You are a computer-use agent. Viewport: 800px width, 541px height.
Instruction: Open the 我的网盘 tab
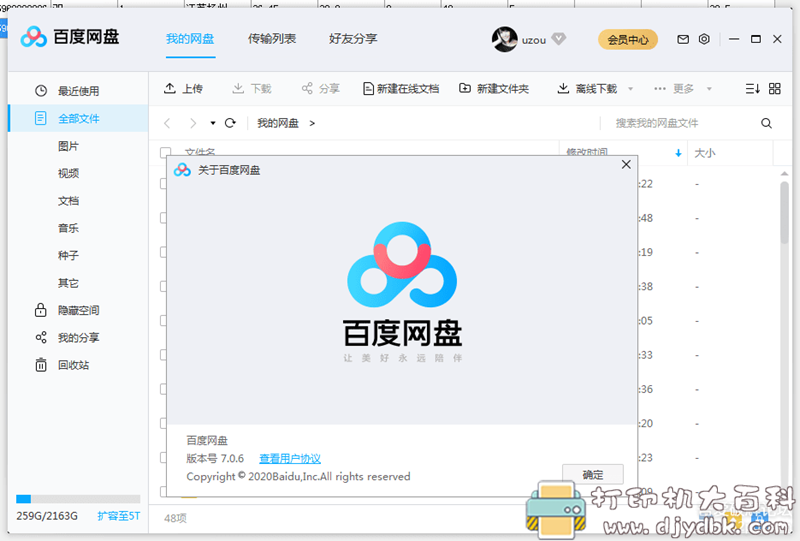(x=190, y=39)
